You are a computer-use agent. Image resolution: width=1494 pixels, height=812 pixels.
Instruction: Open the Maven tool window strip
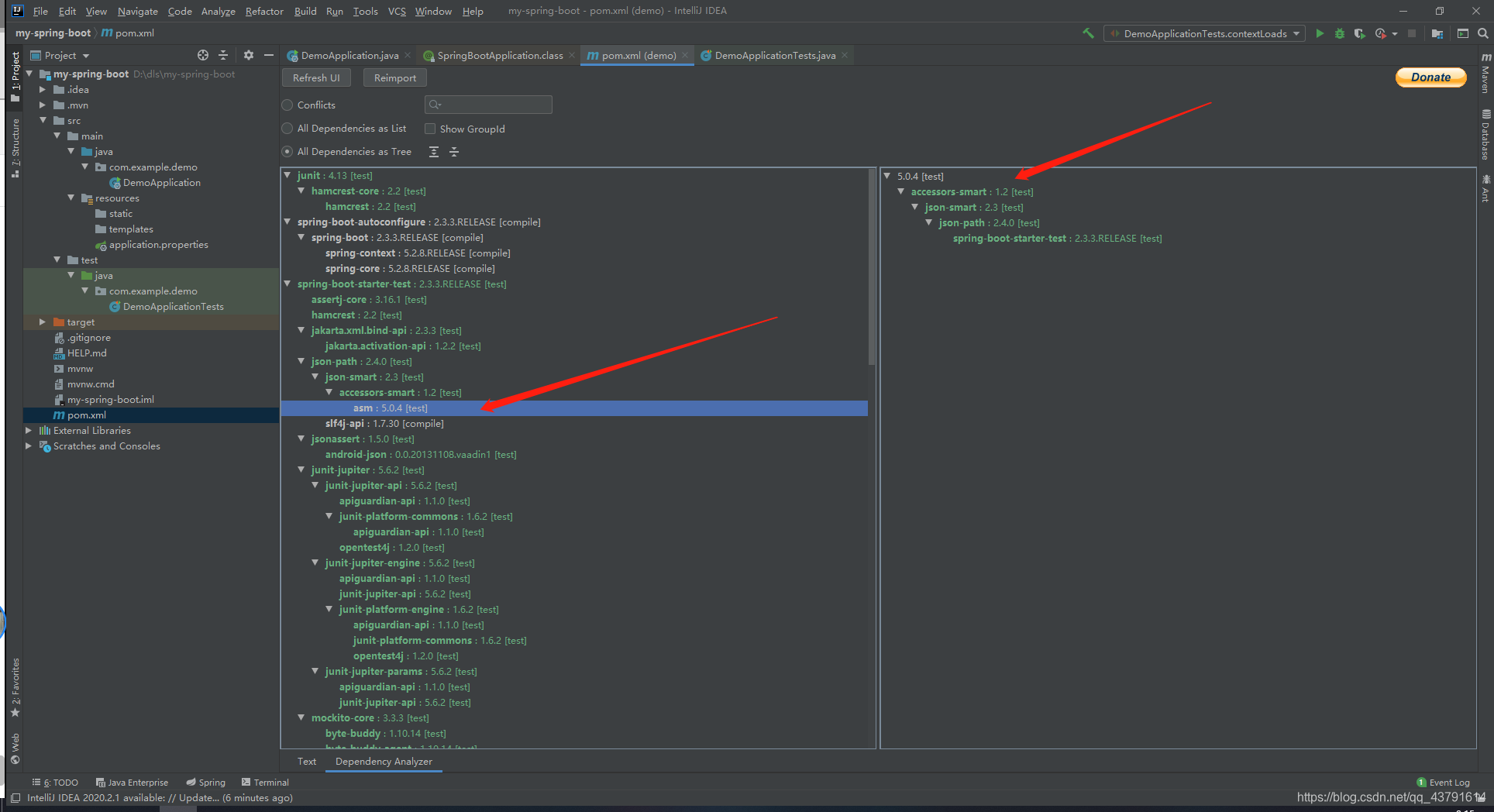click(x=1485, y=74)
